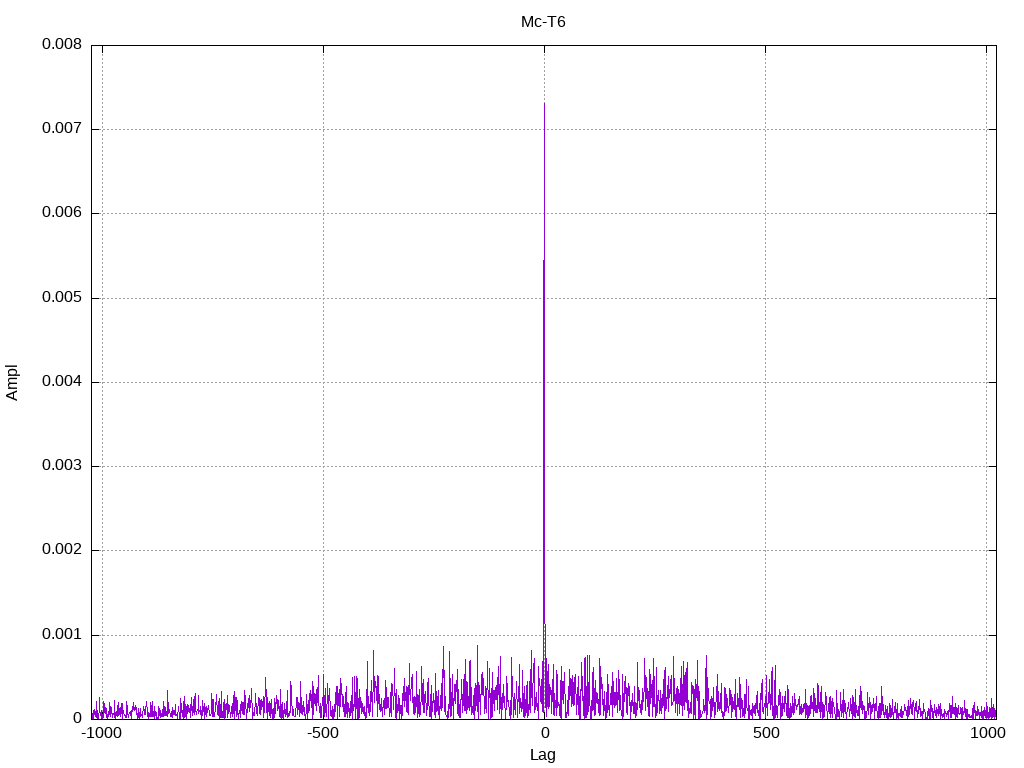
Task: Click the 0 tick label on y-axis
Action: 77,719
